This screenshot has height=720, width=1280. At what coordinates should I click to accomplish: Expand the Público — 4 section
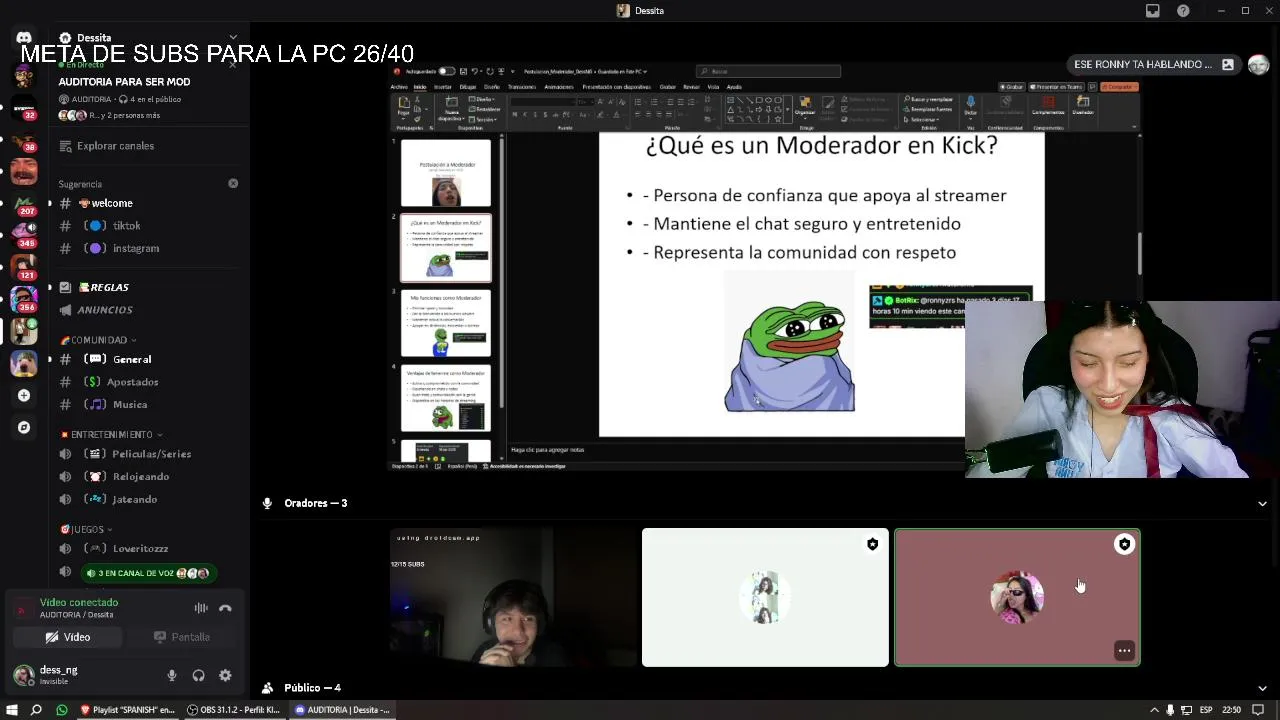(x=1262, y=688)
